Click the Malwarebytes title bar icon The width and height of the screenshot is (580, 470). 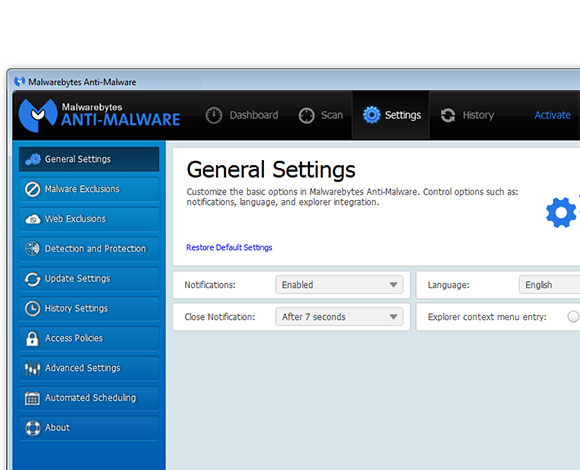(20, 81)
